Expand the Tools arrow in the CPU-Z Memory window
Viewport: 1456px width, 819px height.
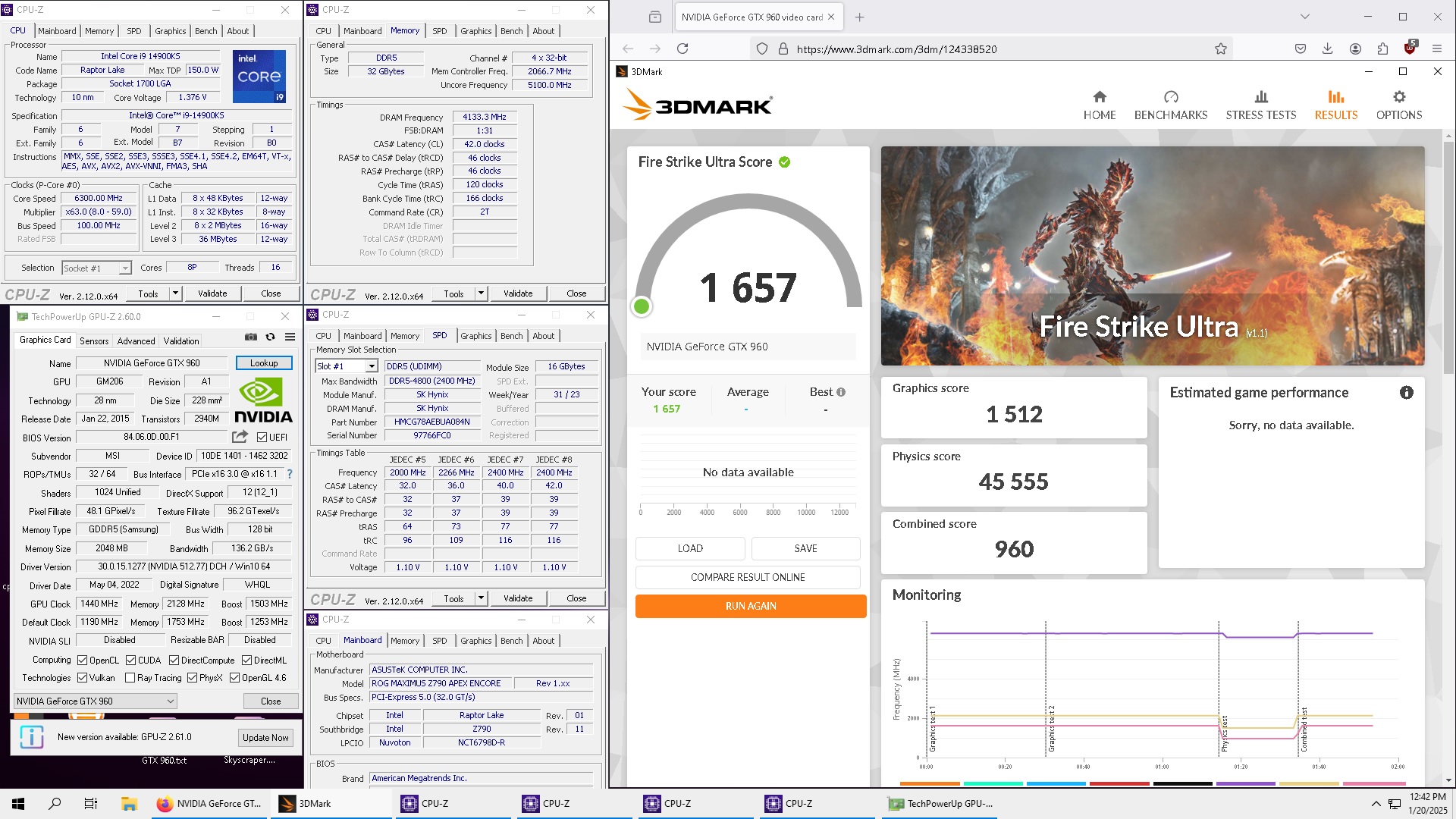coord(481,293)
